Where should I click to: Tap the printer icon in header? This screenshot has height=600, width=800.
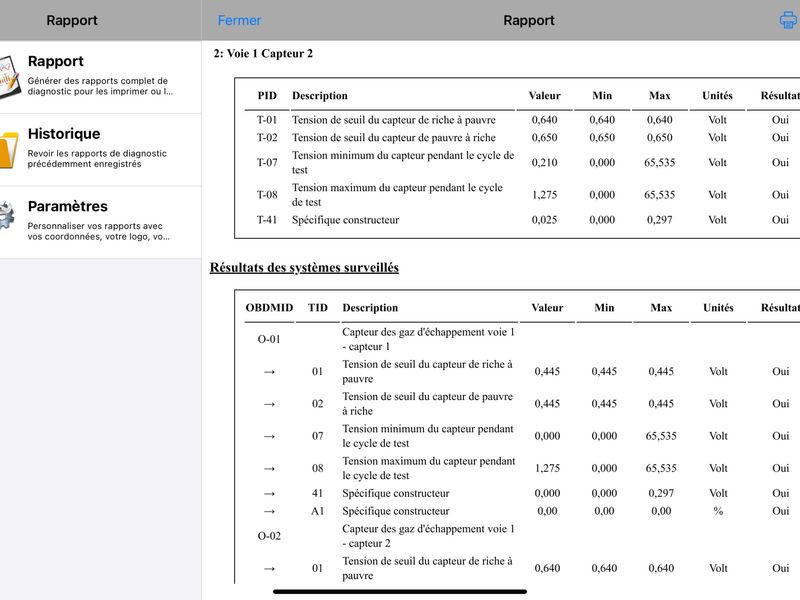789,20
